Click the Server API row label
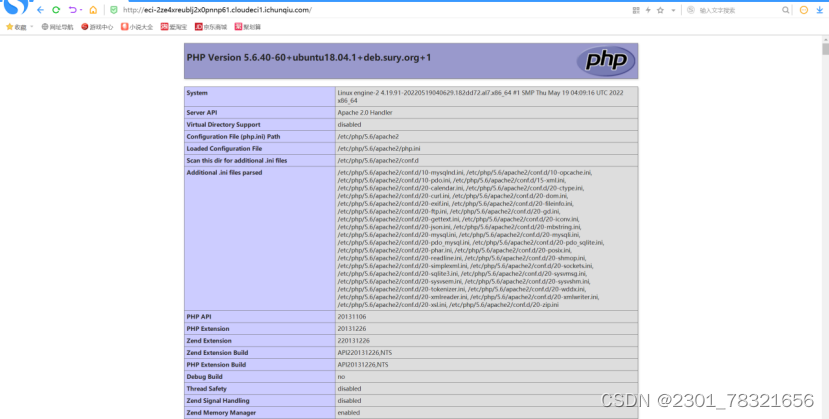 pos(201,113)
